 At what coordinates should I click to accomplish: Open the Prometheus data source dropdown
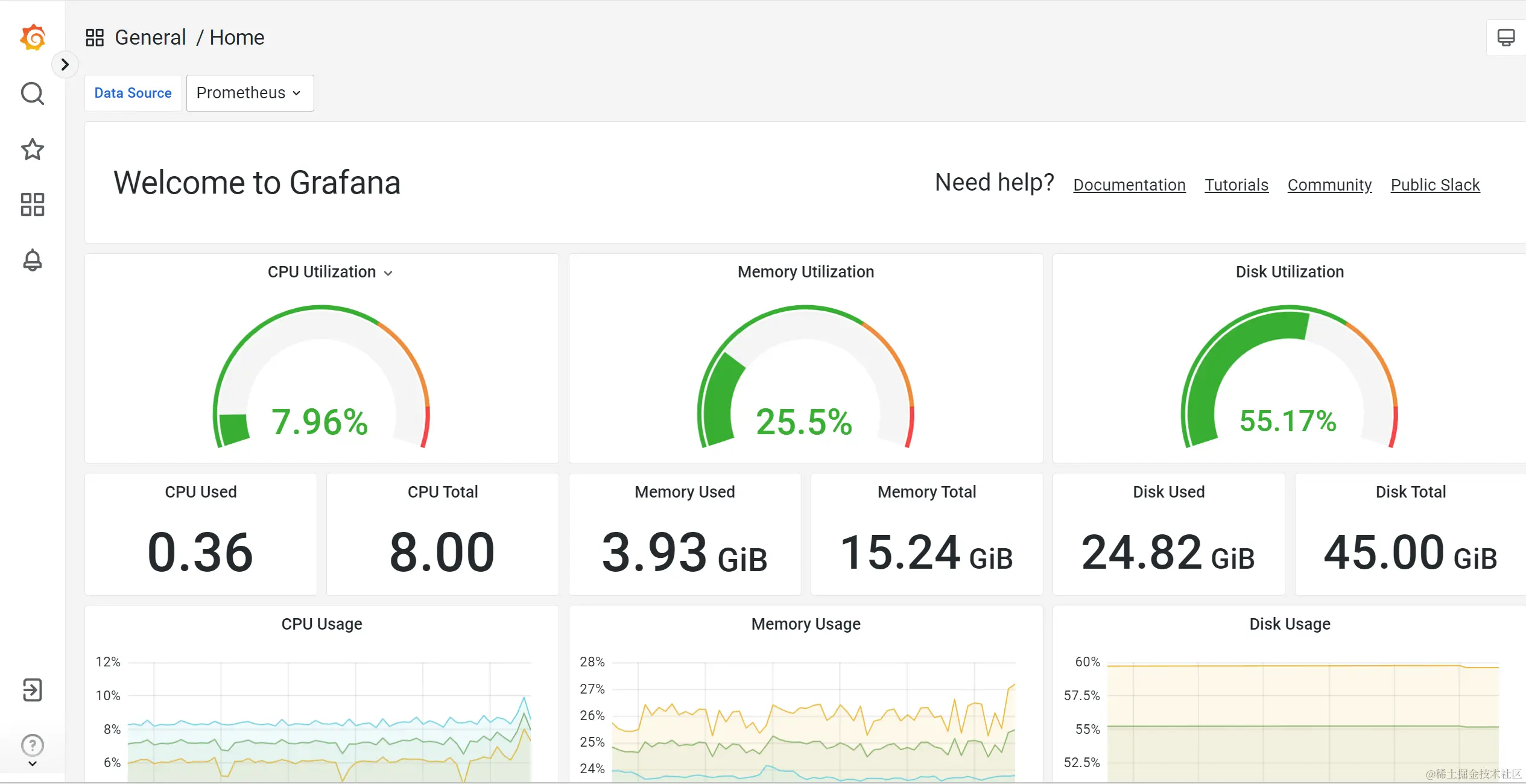[x=250, y=93]
